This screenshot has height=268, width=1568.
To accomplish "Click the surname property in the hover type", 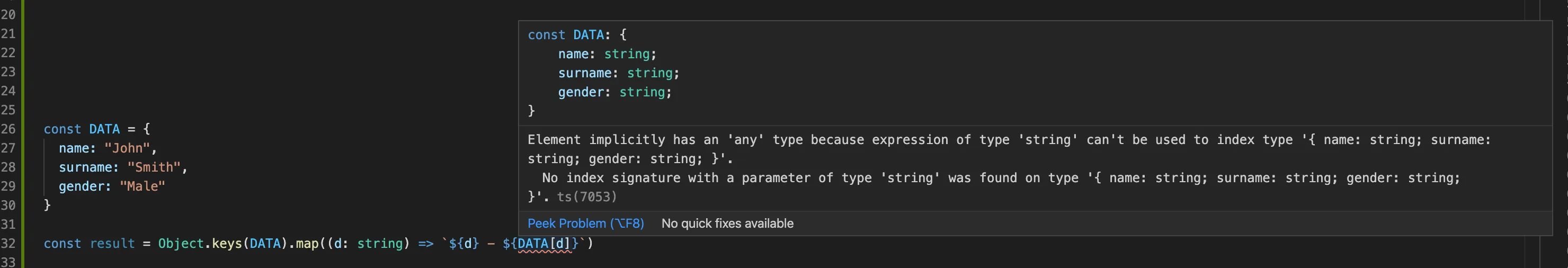I will point(584,73).
